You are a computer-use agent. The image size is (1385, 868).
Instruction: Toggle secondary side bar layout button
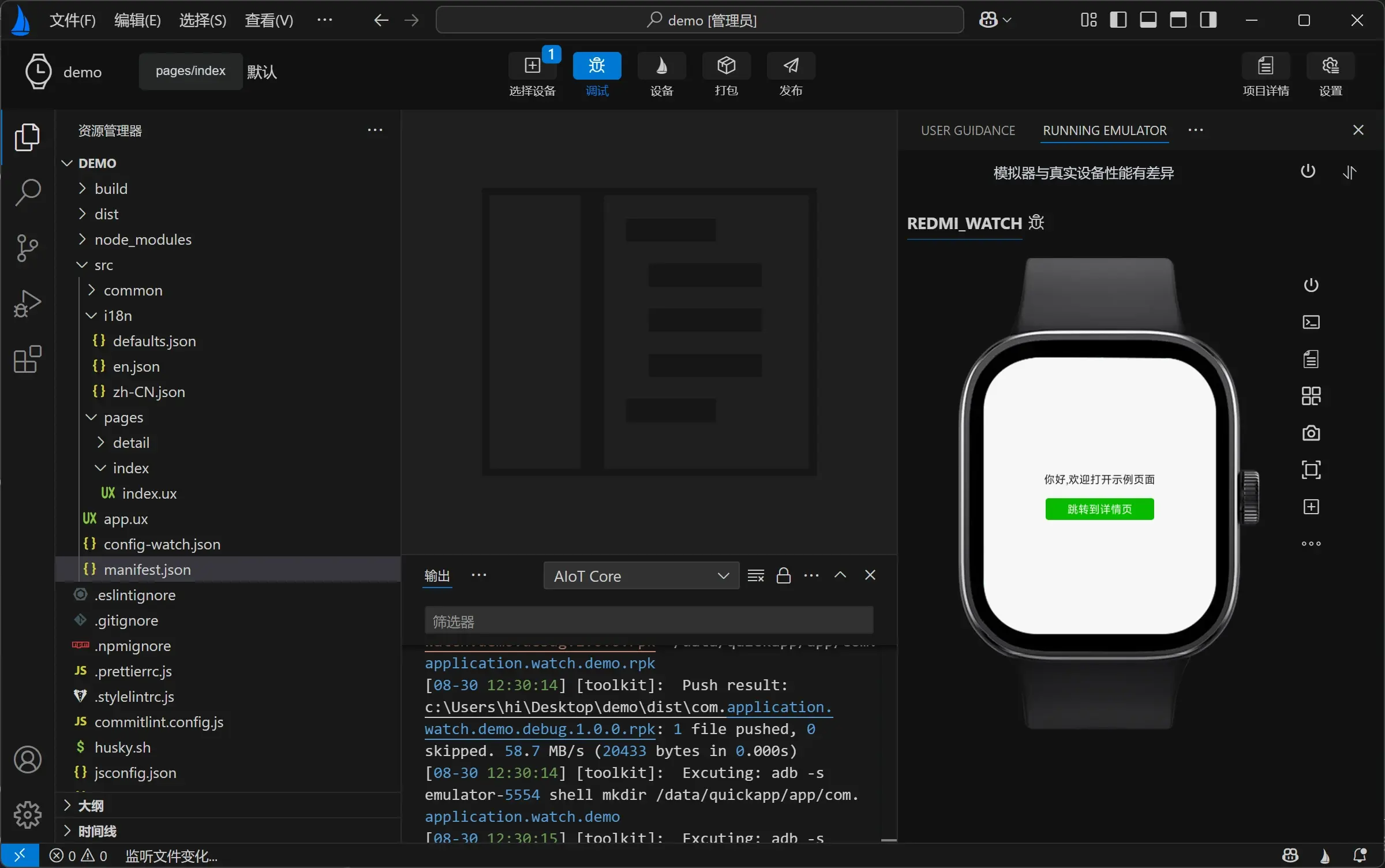click(x=1208, y=20)
